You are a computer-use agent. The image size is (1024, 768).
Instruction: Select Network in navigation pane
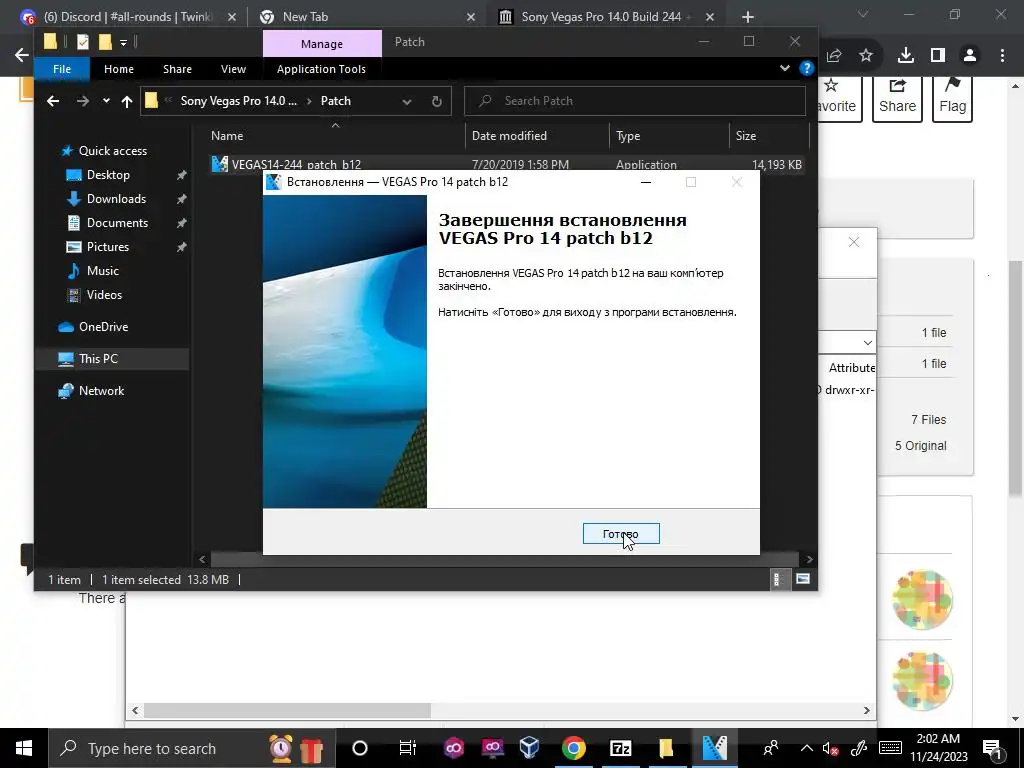point(101,391)
